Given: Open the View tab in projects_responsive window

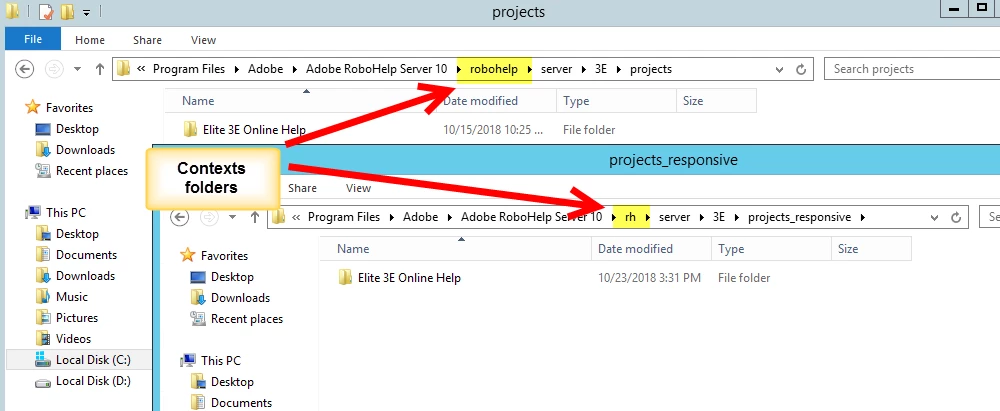Looking at the screenshot, I should (x=358, y=188).
